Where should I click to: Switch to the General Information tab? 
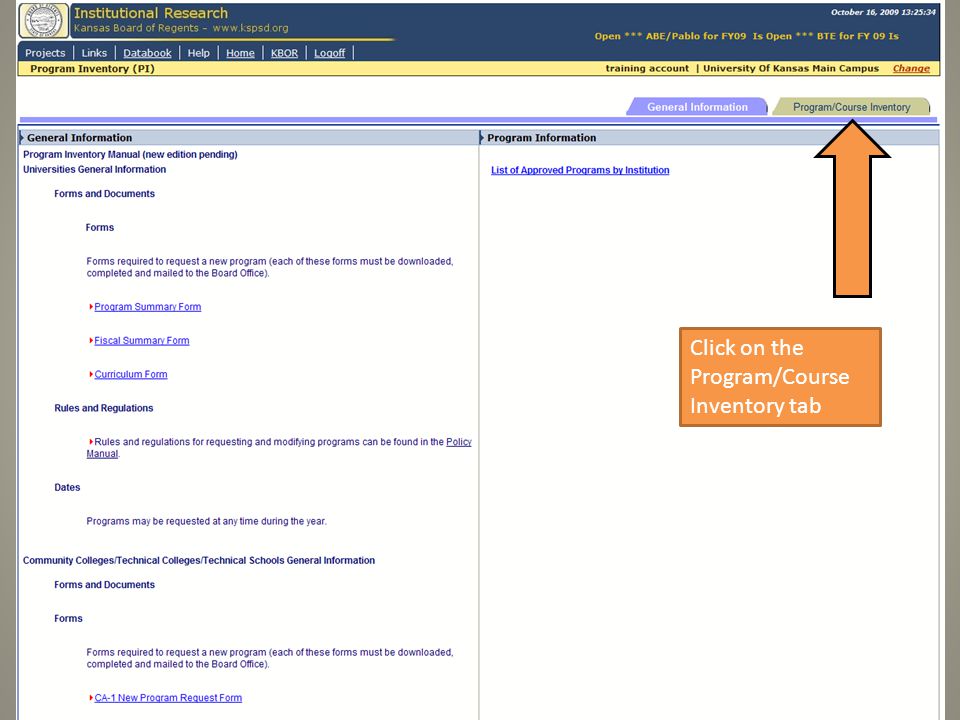pyautogui.click(x=697, y=107)
